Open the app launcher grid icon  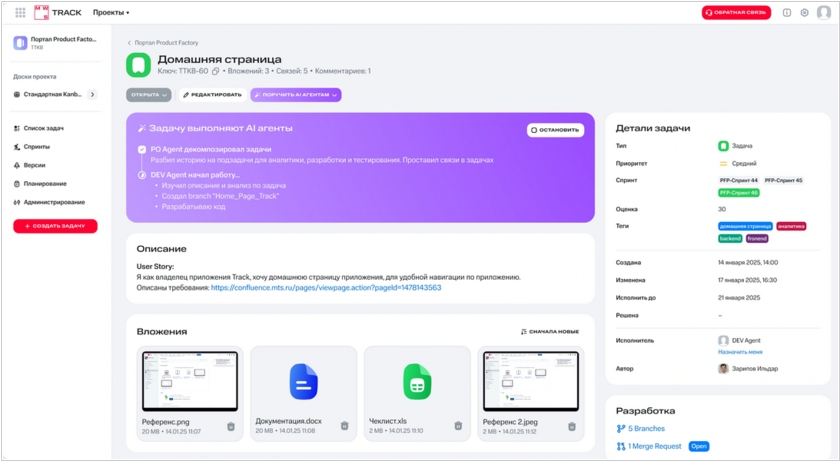coord(20,13)
